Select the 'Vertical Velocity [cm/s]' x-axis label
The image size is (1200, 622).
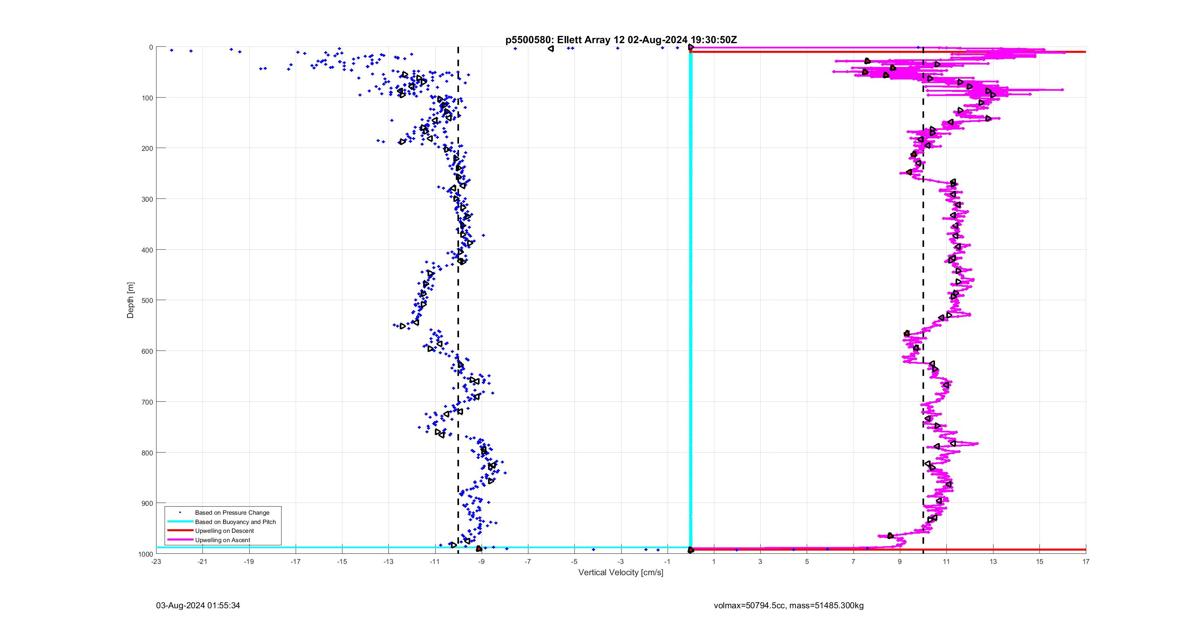pos(620,573)
